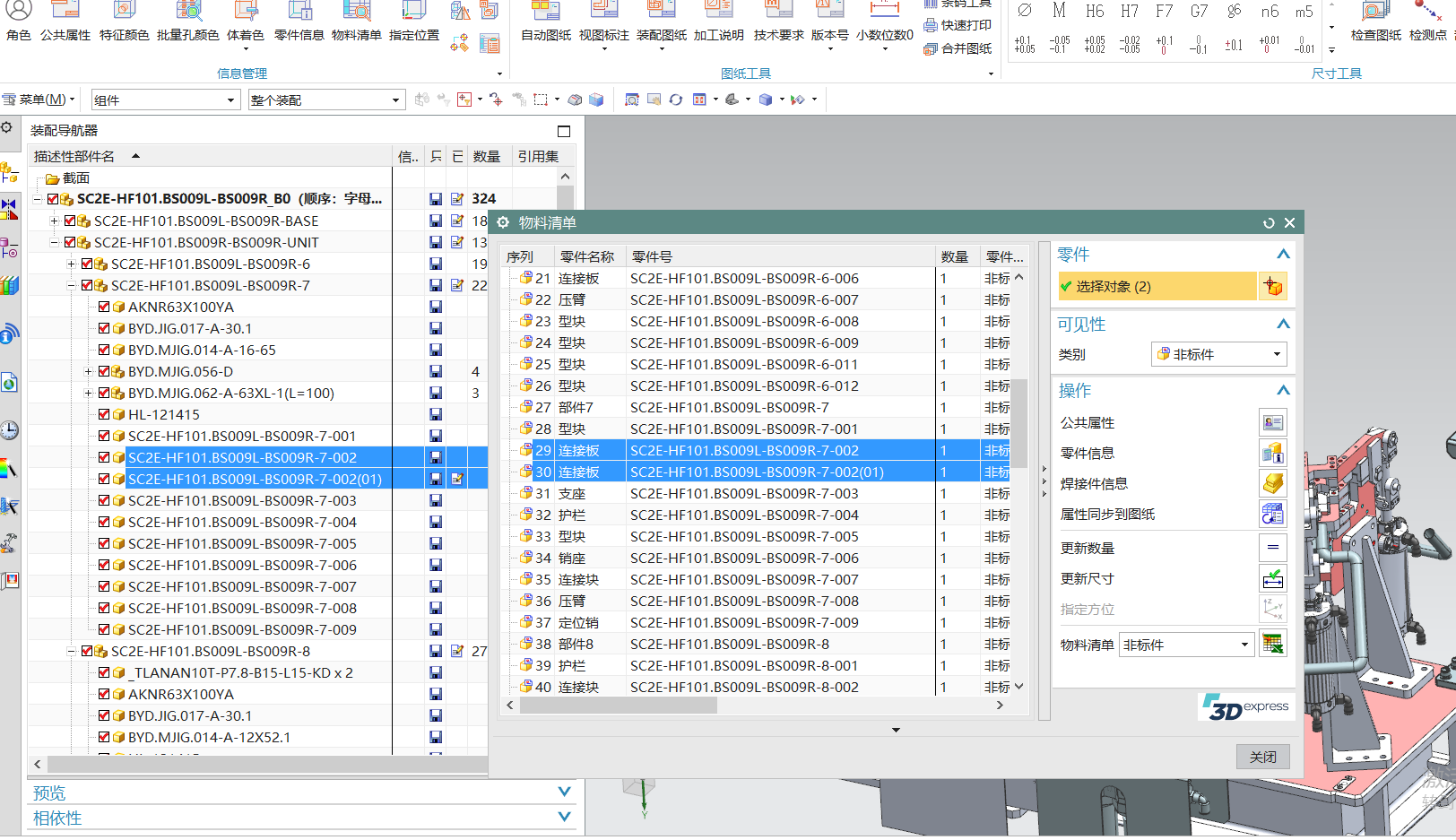Click the 更新数量 icon button
The height and width of the screenshot is (840, 1456).
1272,548
